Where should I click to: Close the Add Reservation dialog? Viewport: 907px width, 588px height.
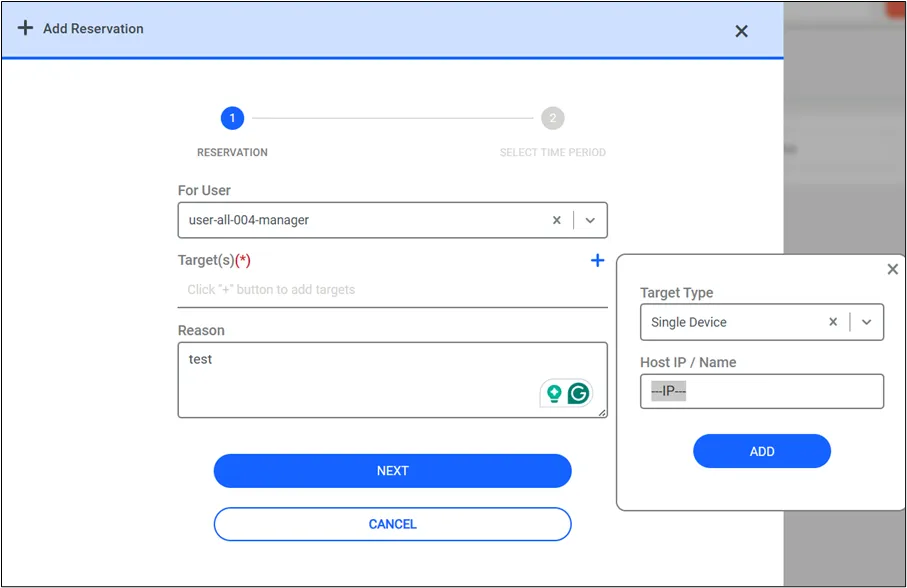[x=742, y=31]
